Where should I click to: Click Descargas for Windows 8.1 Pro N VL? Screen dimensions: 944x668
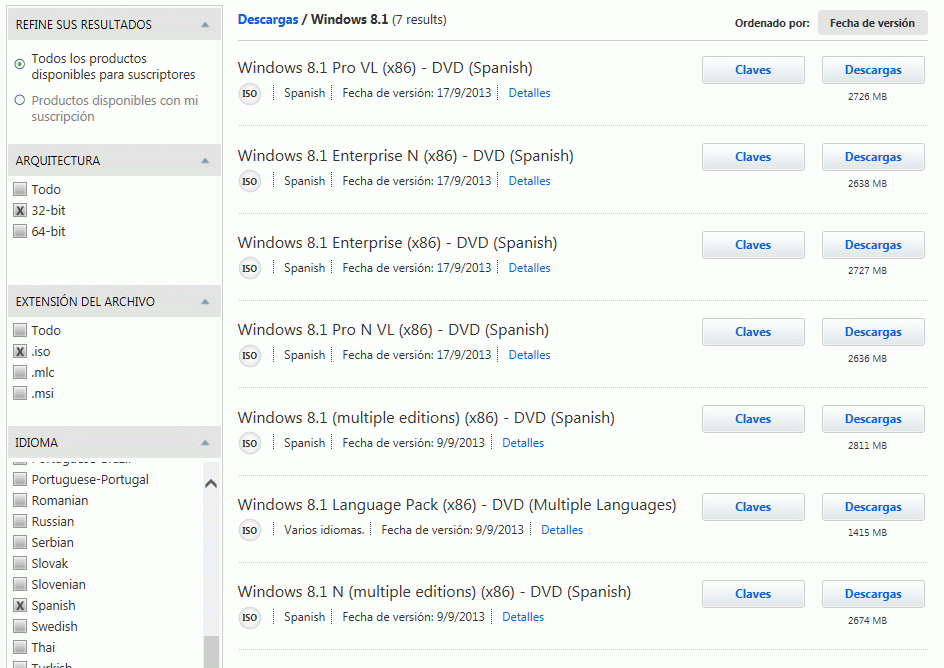873,332
